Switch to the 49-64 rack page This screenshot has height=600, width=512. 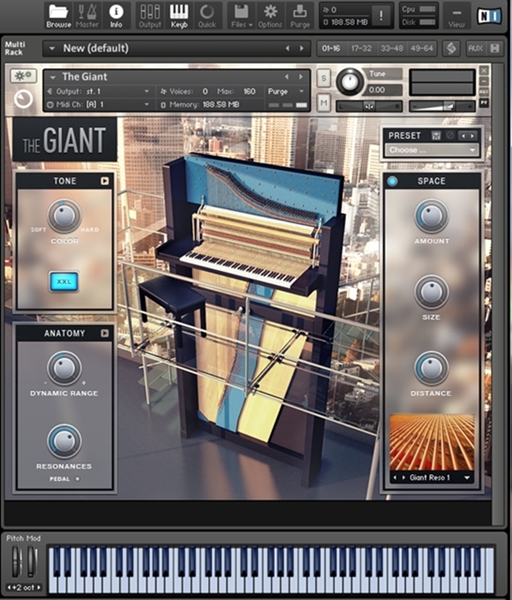click(421, 49)
